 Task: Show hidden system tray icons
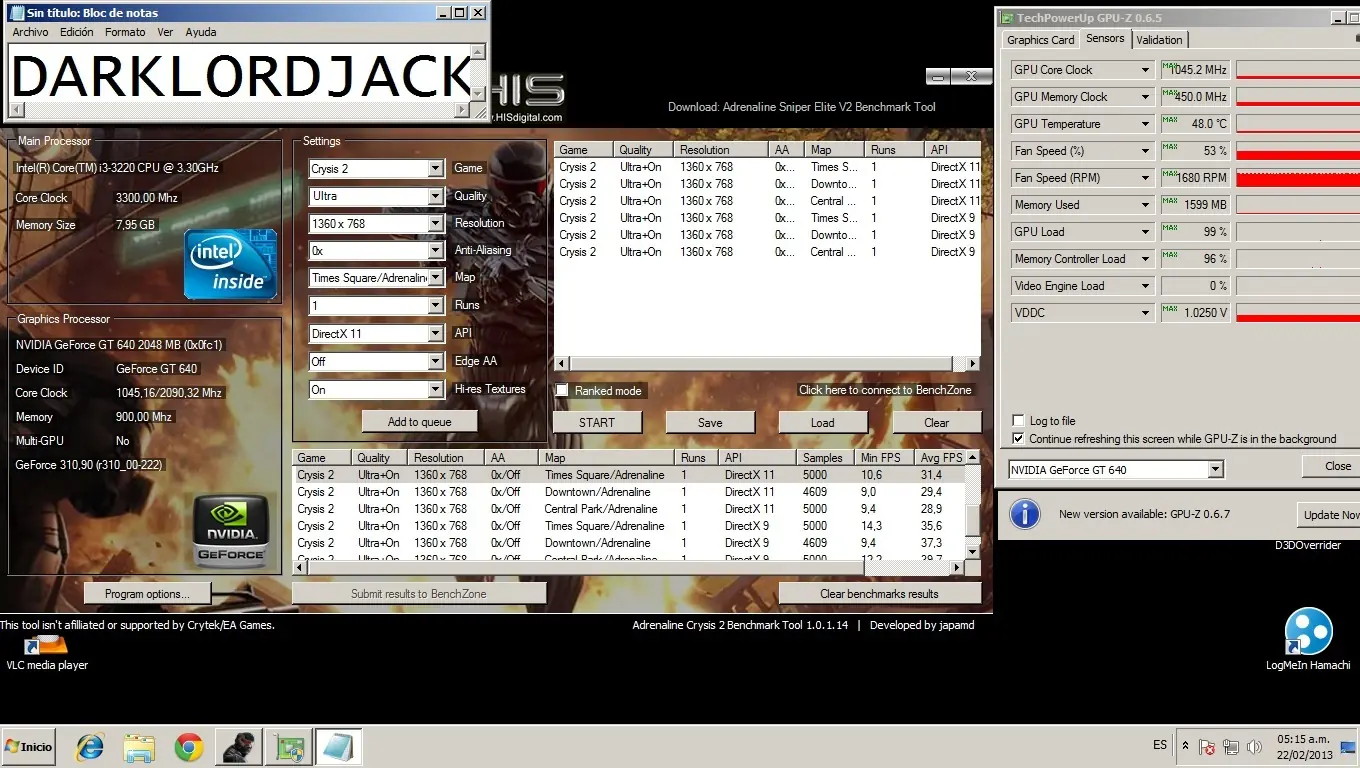click(1185, 746)
